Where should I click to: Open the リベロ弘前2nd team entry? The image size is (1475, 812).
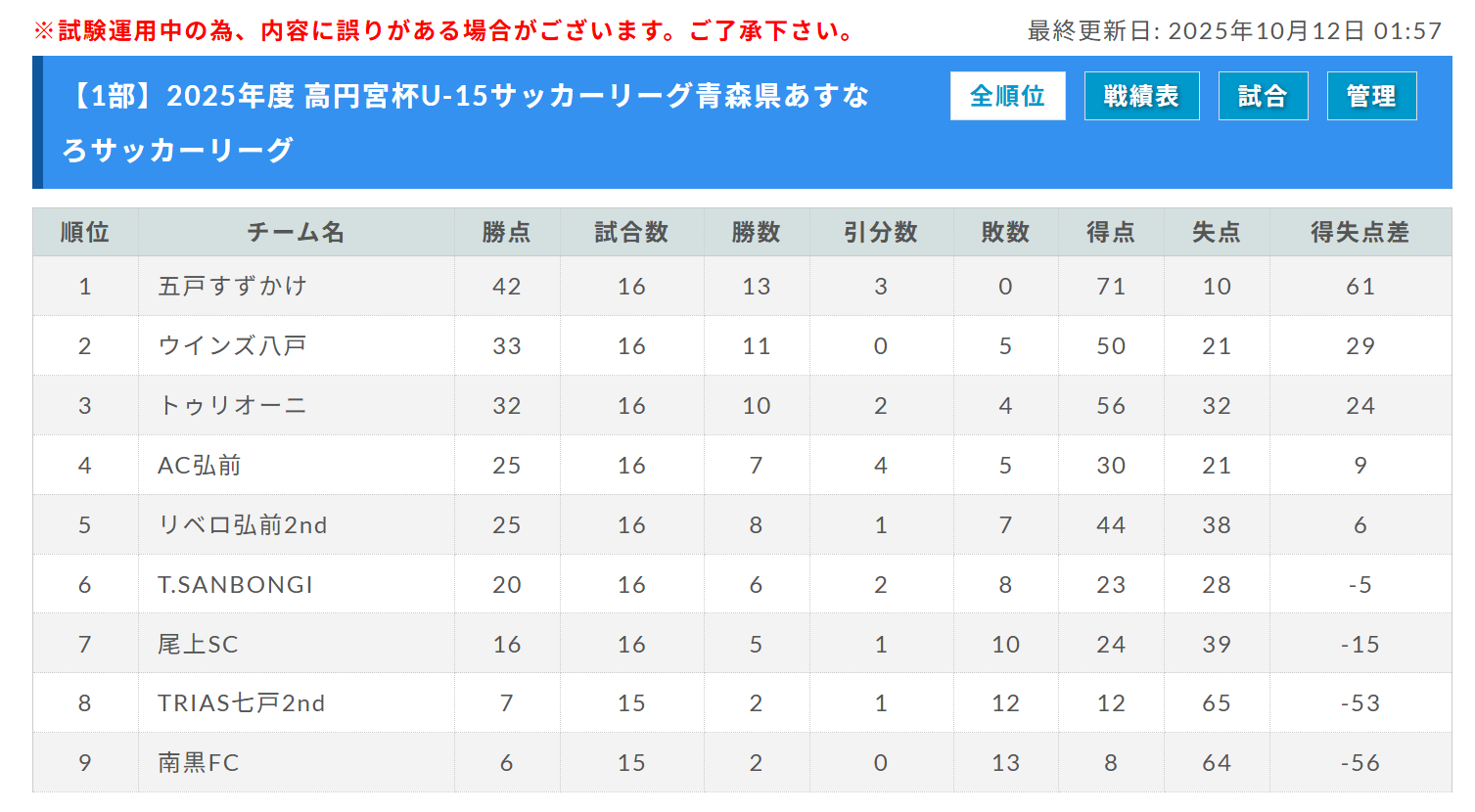click(243, 524)
